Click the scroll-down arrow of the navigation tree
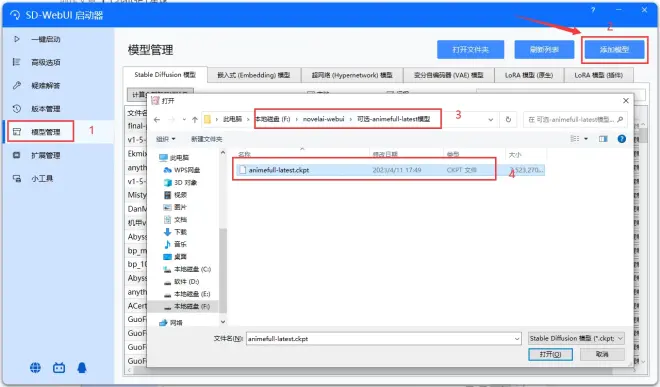This screenshot has height=387, width=660. (223, 322)
